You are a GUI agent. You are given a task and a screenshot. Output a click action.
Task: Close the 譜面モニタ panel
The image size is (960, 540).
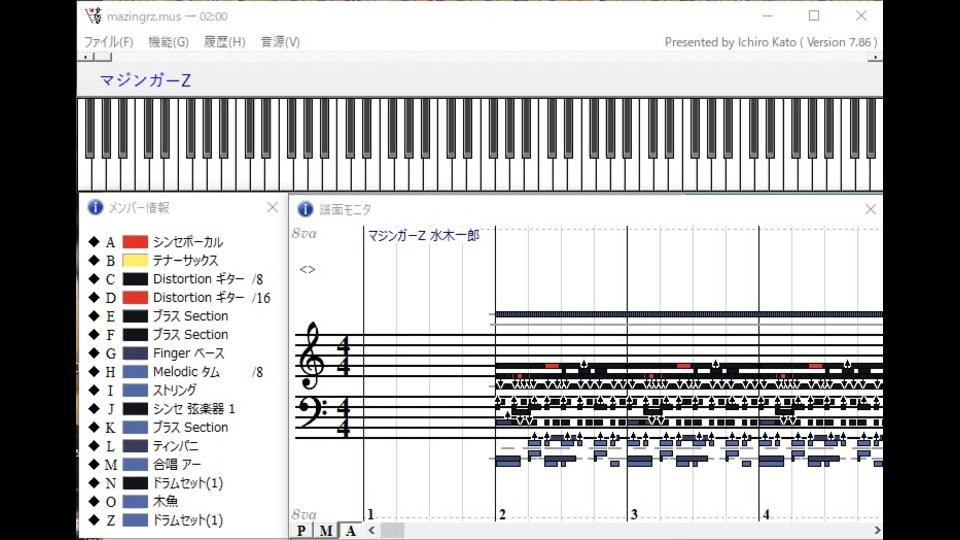870,209
